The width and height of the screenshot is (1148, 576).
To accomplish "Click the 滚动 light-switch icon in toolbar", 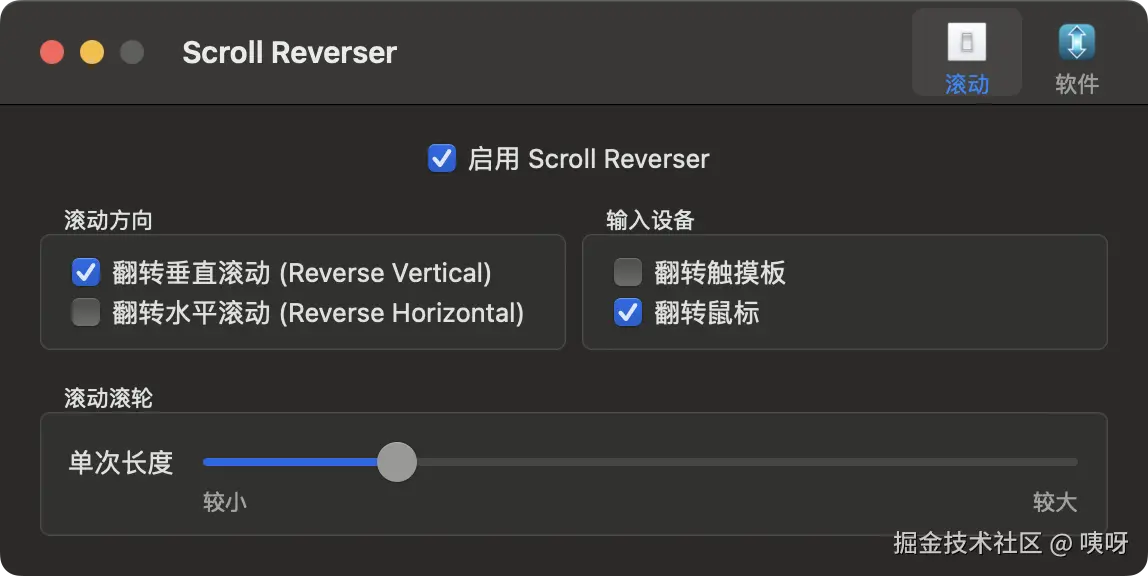I will [966, 42].
